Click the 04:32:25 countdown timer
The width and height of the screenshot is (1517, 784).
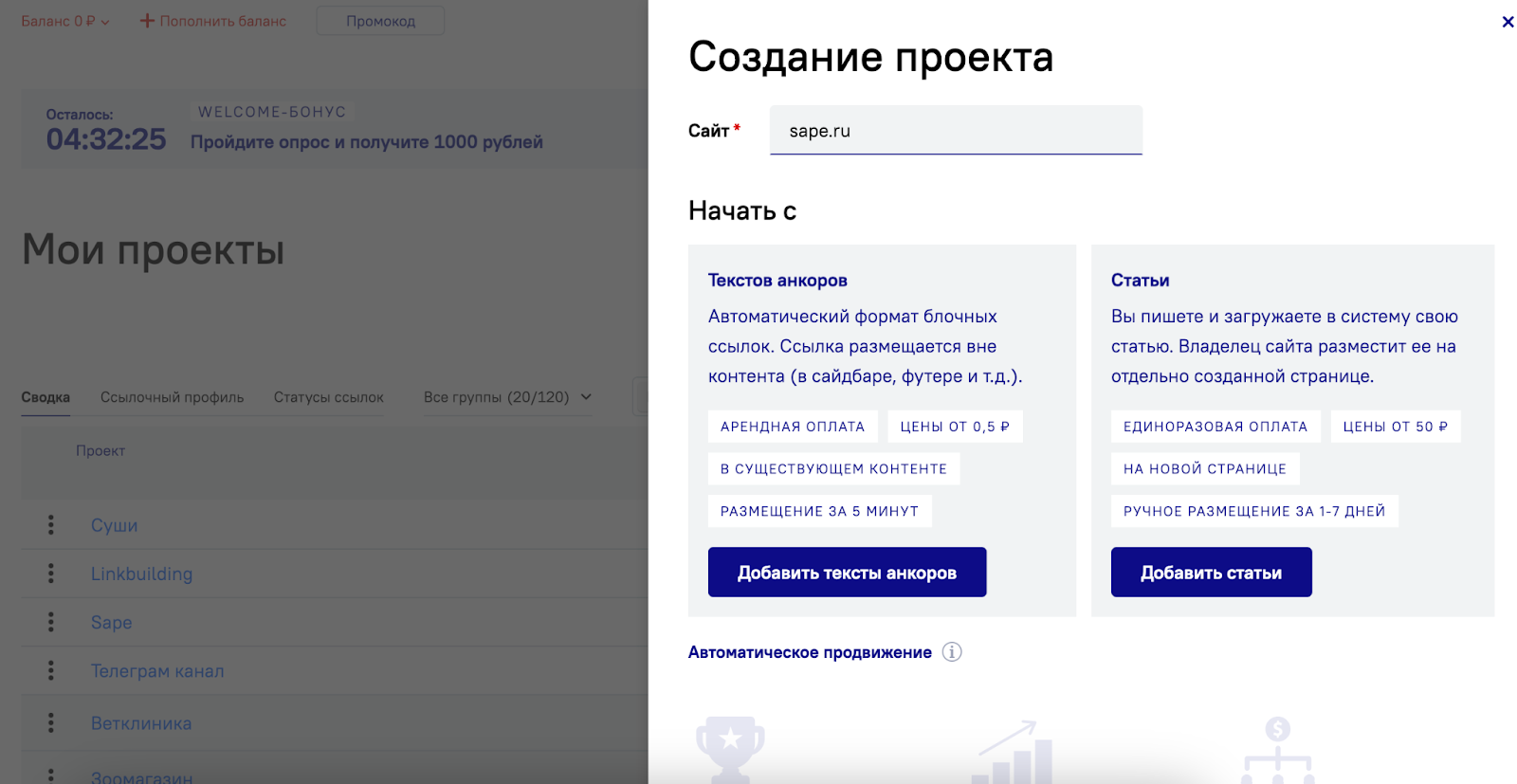(x=106, y=139)
